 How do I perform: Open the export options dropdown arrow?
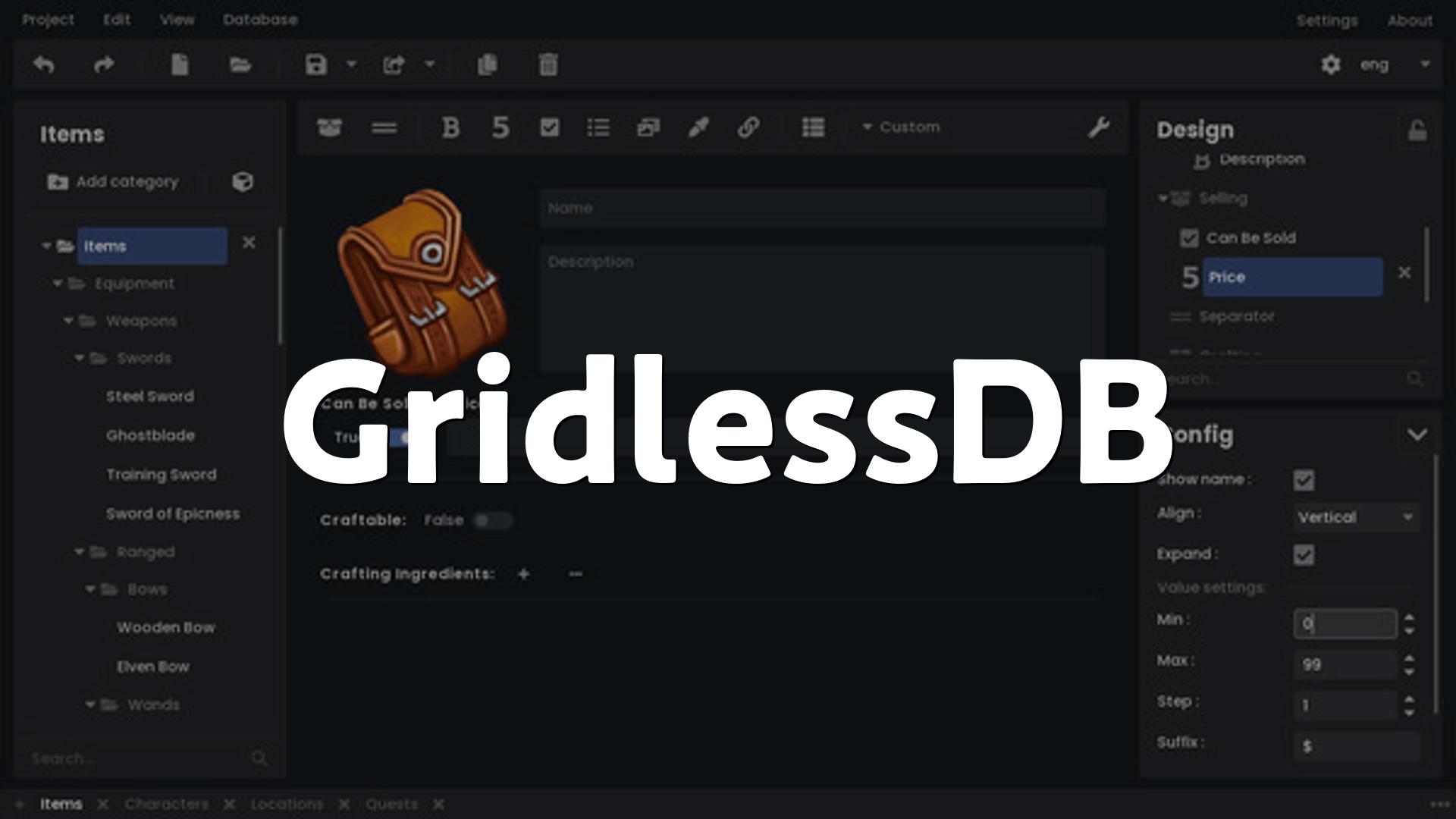[x=430, y=64]
